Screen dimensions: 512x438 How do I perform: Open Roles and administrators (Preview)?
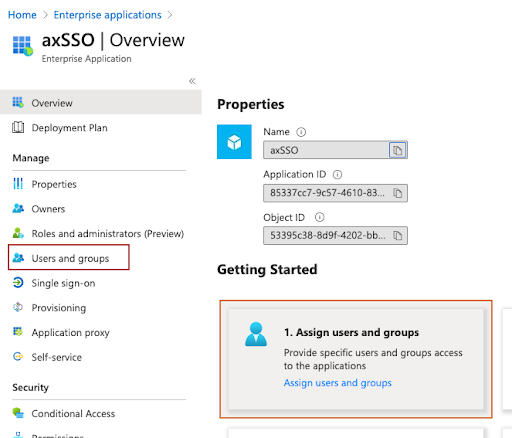[108, 233]
